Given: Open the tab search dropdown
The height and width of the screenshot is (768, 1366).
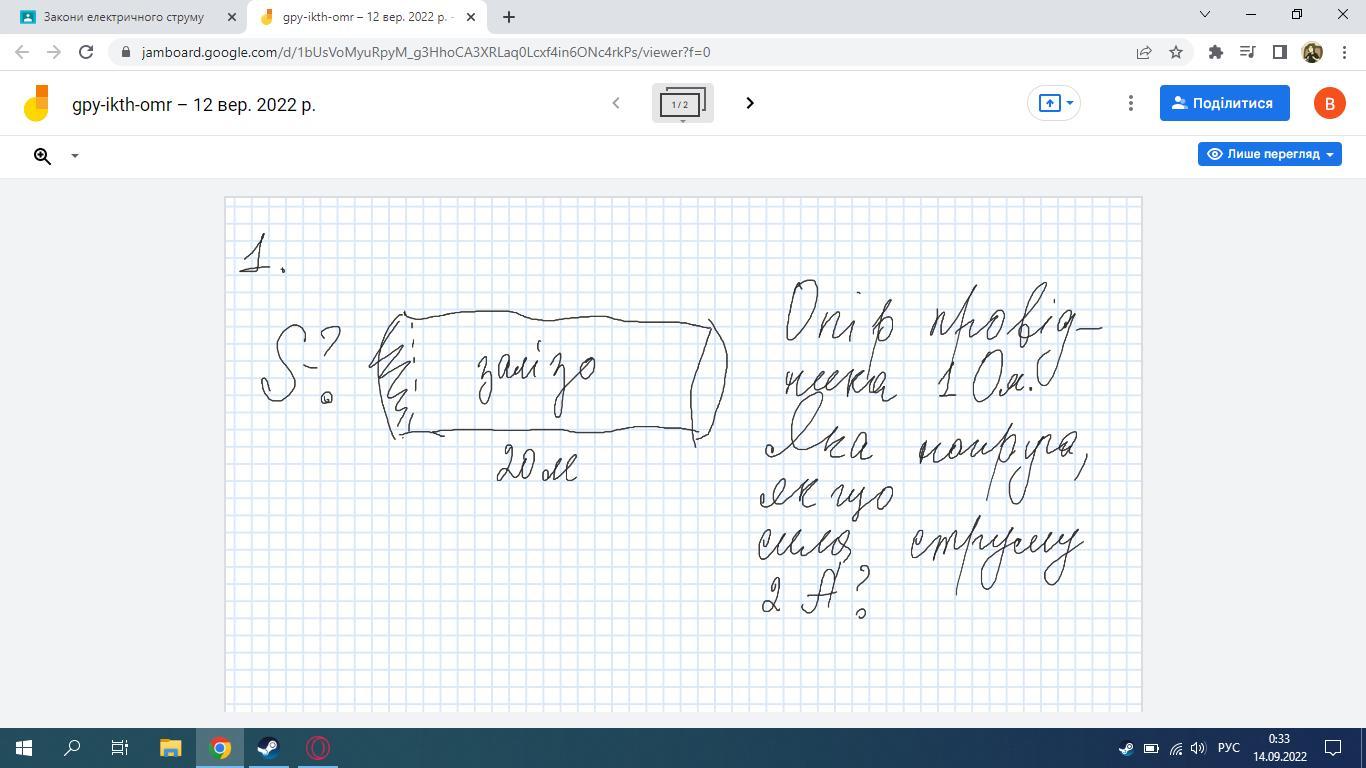Looking at the screenshot, I should click(1205, 14).
